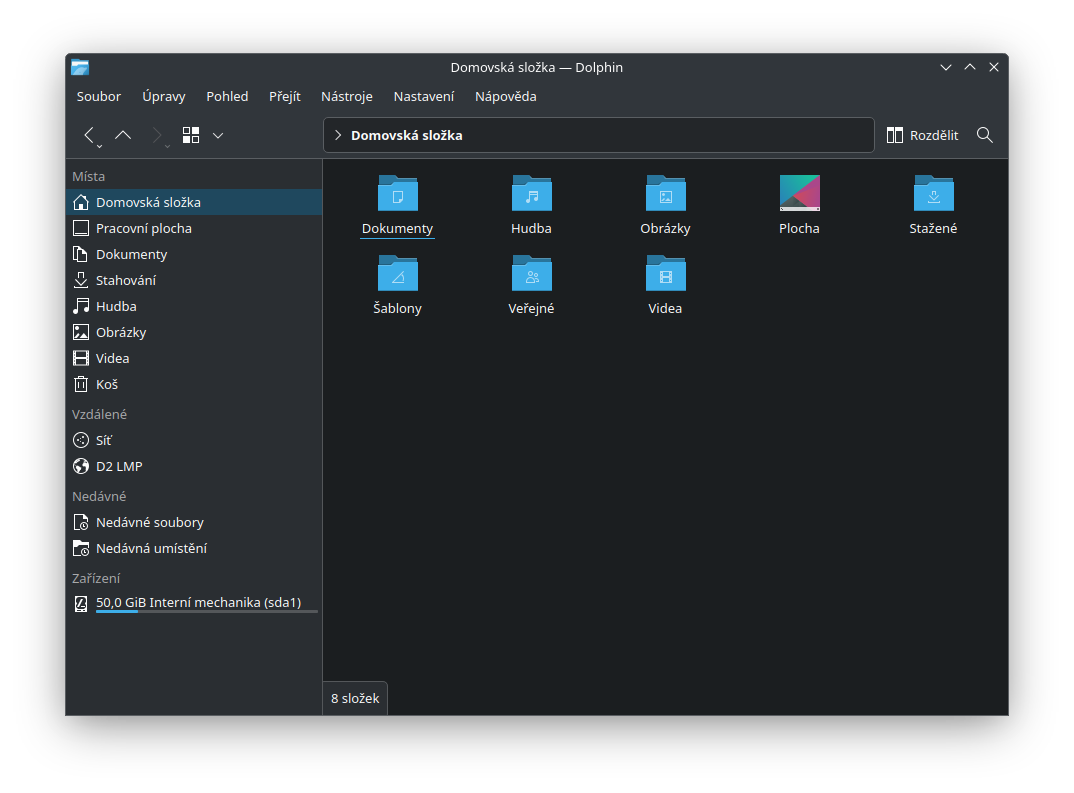This screenshot has height=793, width=1074.
Task: Go up to parent folder
Action: pyautogui.click(x=123, y=135)
